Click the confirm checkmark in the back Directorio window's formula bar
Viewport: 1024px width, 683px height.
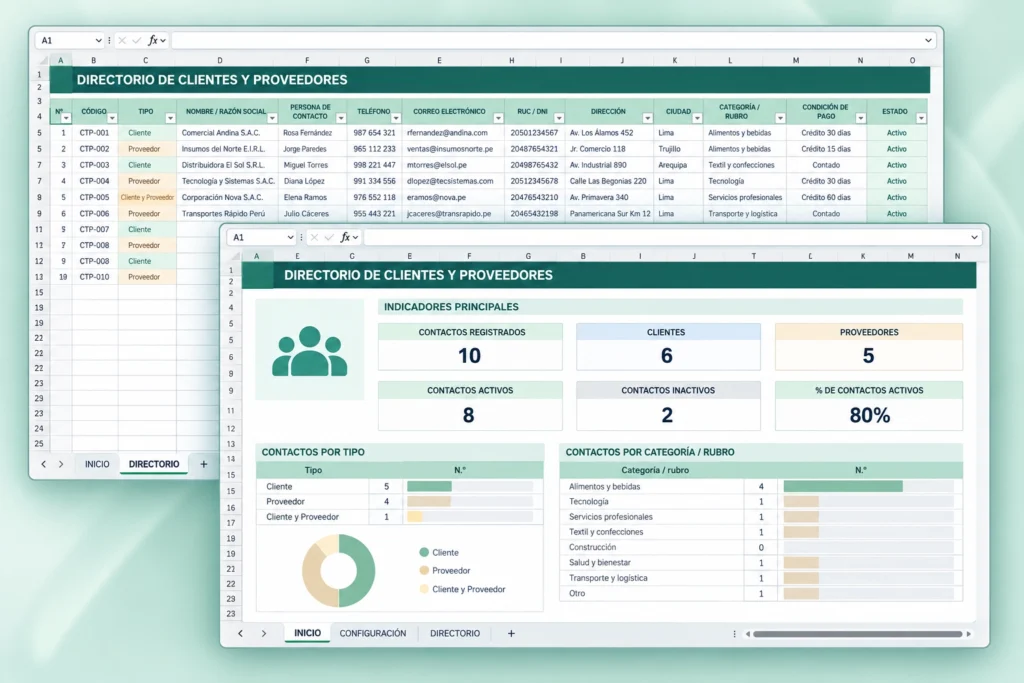[x=136, y=40]
